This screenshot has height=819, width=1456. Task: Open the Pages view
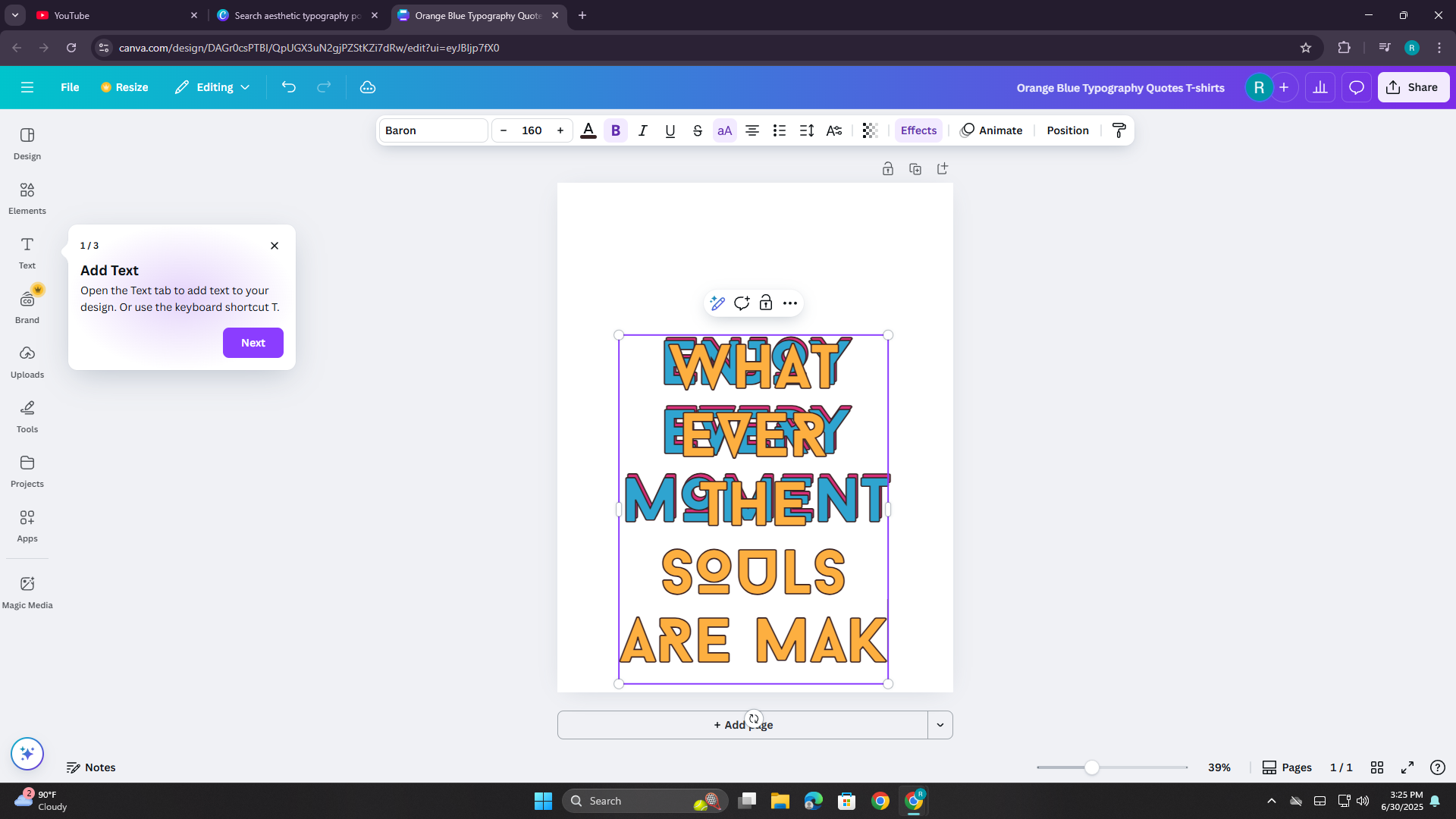click(1287, 767)
